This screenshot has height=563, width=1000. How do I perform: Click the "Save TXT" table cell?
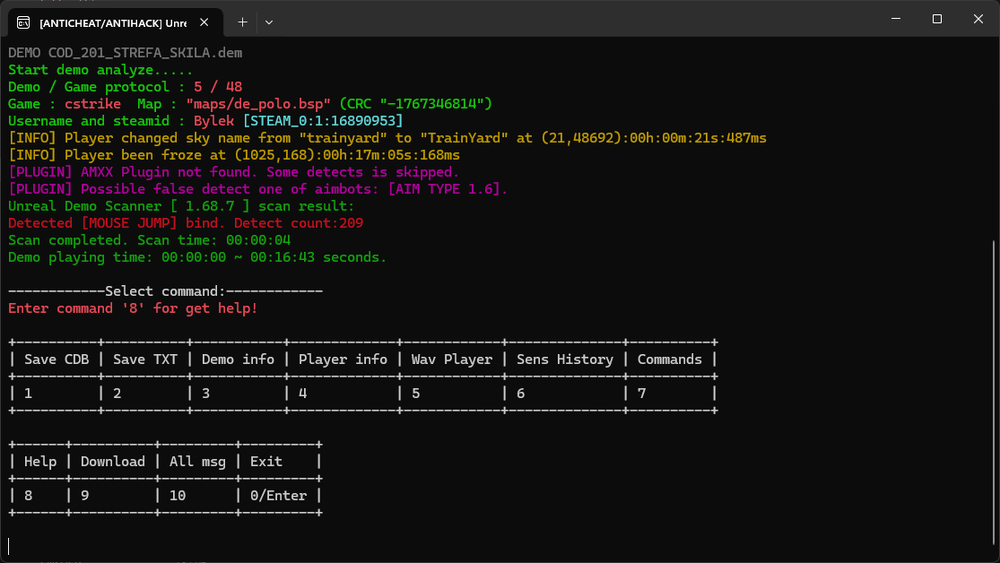click(145, 360)
